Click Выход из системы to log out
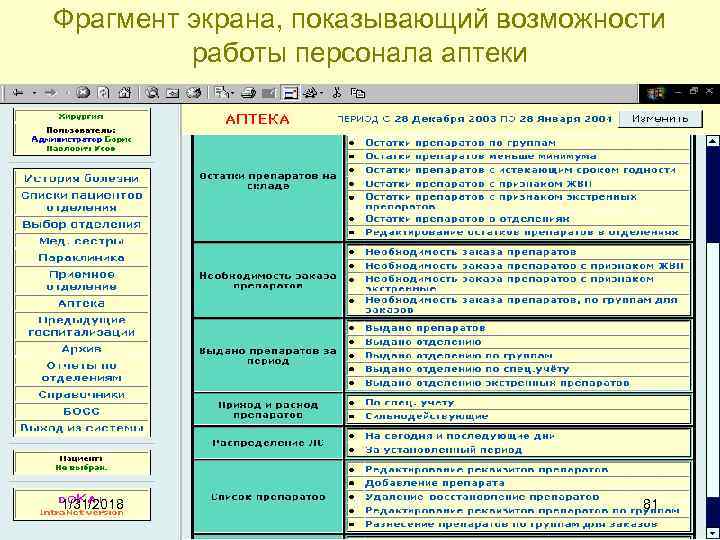720x540 pixels. tap(82, 428)
